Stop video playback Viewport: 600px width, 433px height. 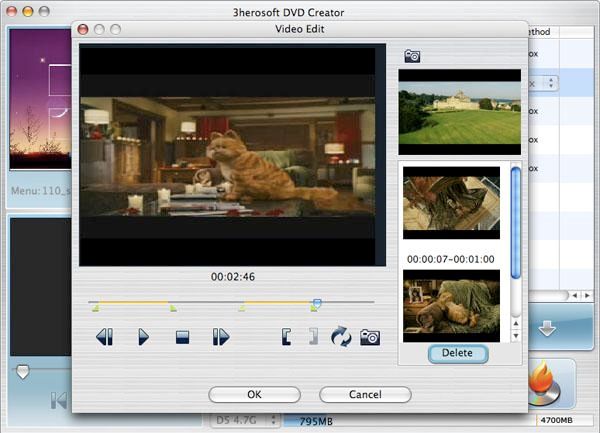[x=182, y=338]
